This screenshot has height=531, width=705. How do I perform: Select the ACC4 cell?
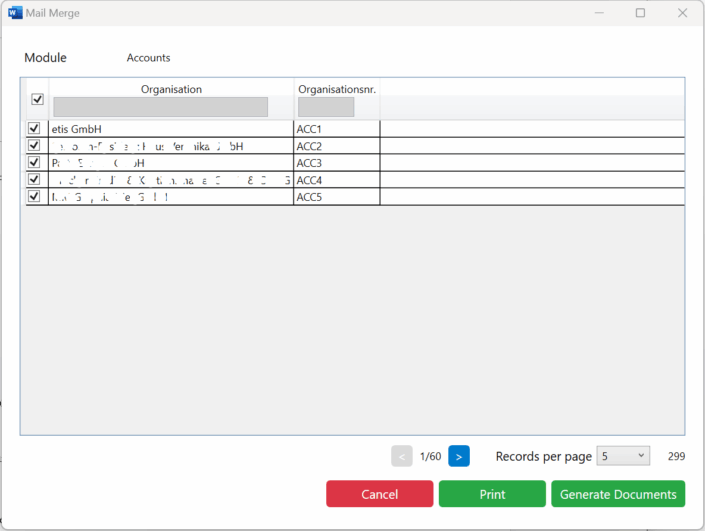pyautogui.click(x=337, y=180)
